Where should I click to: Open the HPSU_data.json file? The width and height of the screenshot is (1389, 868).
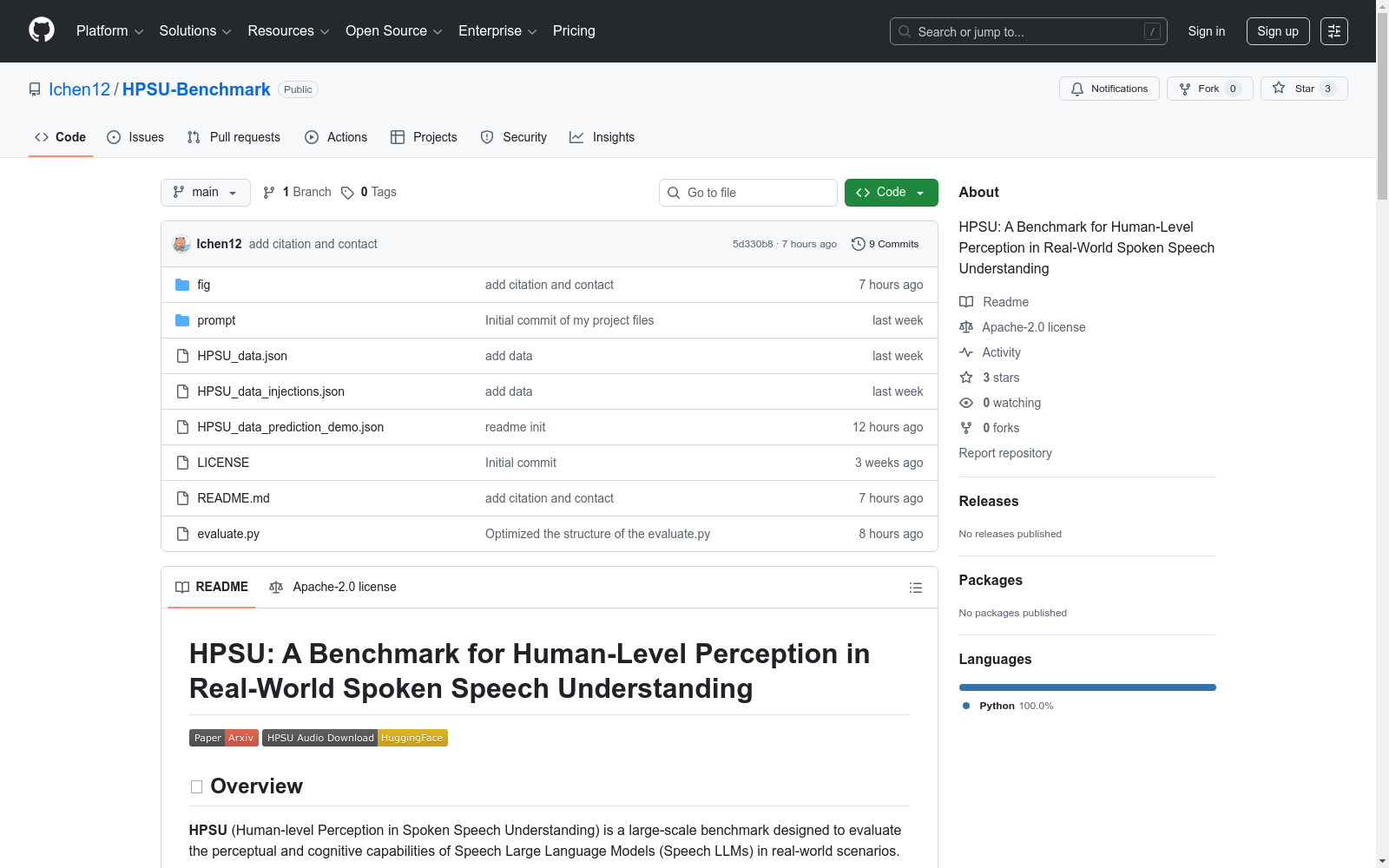pos(242,356)
